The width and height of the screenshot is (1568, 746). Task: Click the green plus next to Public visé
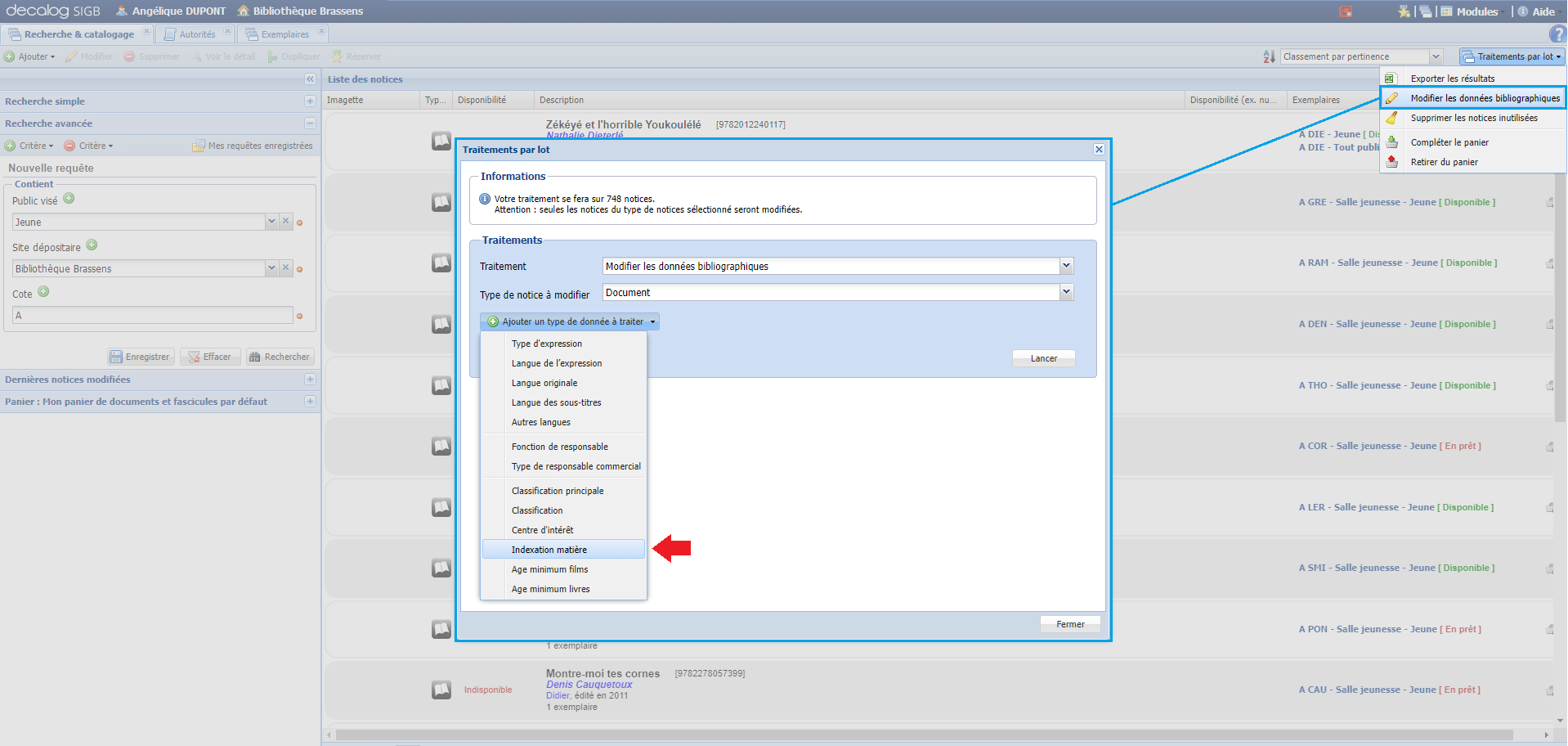(69, 199)
